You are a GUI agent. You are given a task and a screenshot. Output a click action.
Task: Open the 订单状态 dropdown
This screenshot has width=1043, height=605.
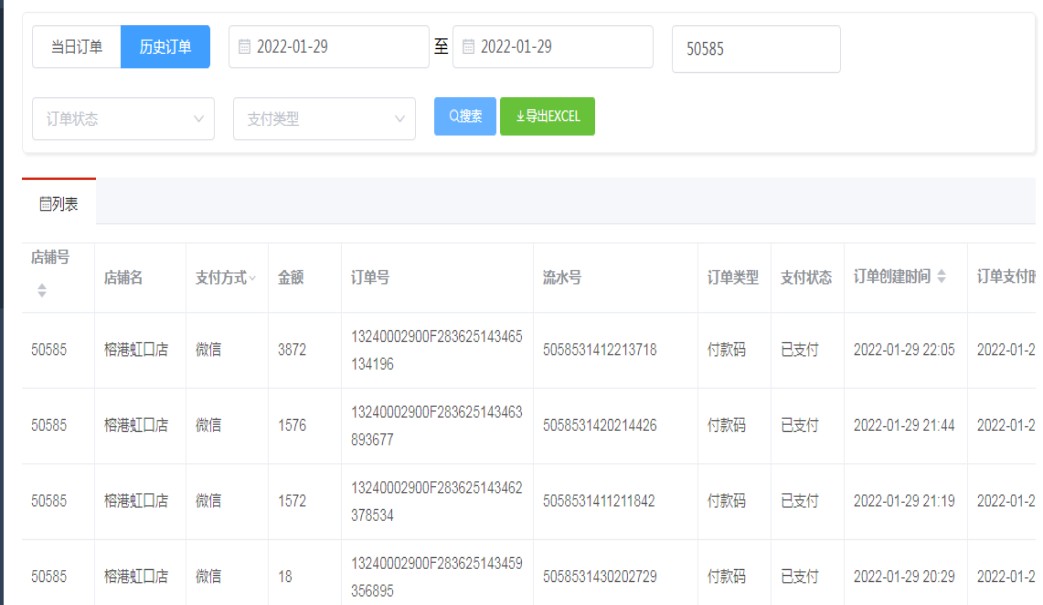click(x=123, y=118)
